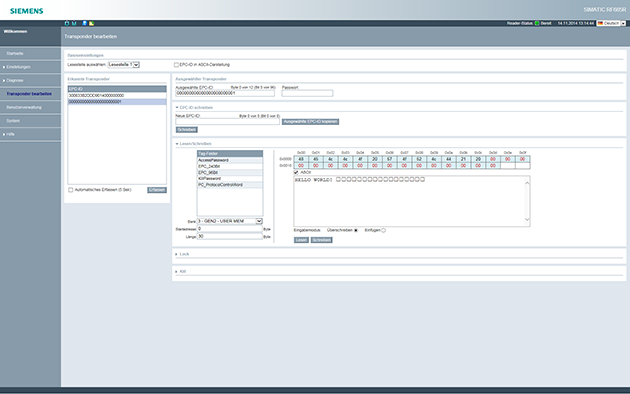Screen dimensions: 630x394
Task: Click Schreiben button beside Lesen
Action: (x=321, y=240)
